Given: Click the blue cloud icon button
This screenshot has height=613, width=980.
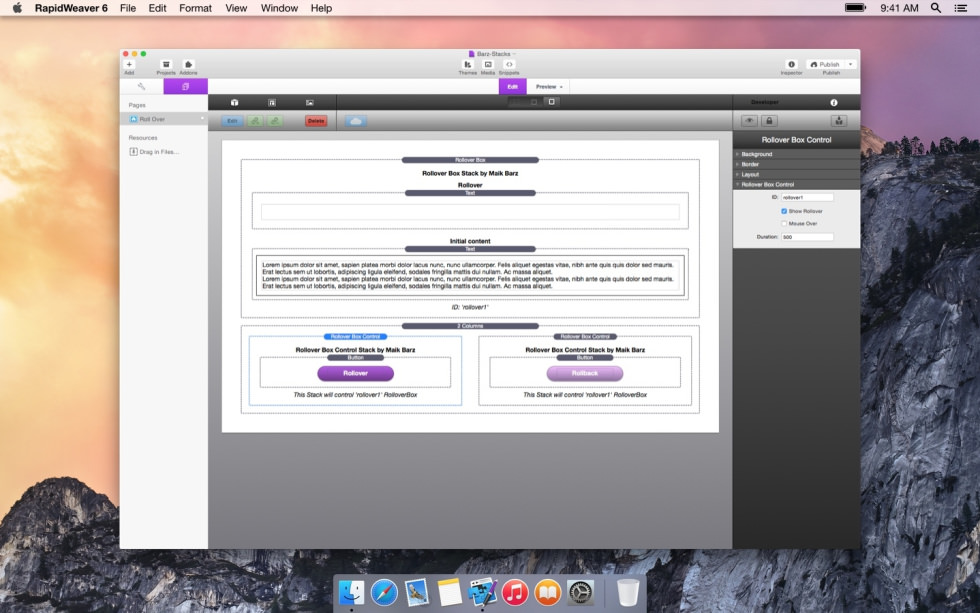Looking at the screenshot, I should point(356,121).
